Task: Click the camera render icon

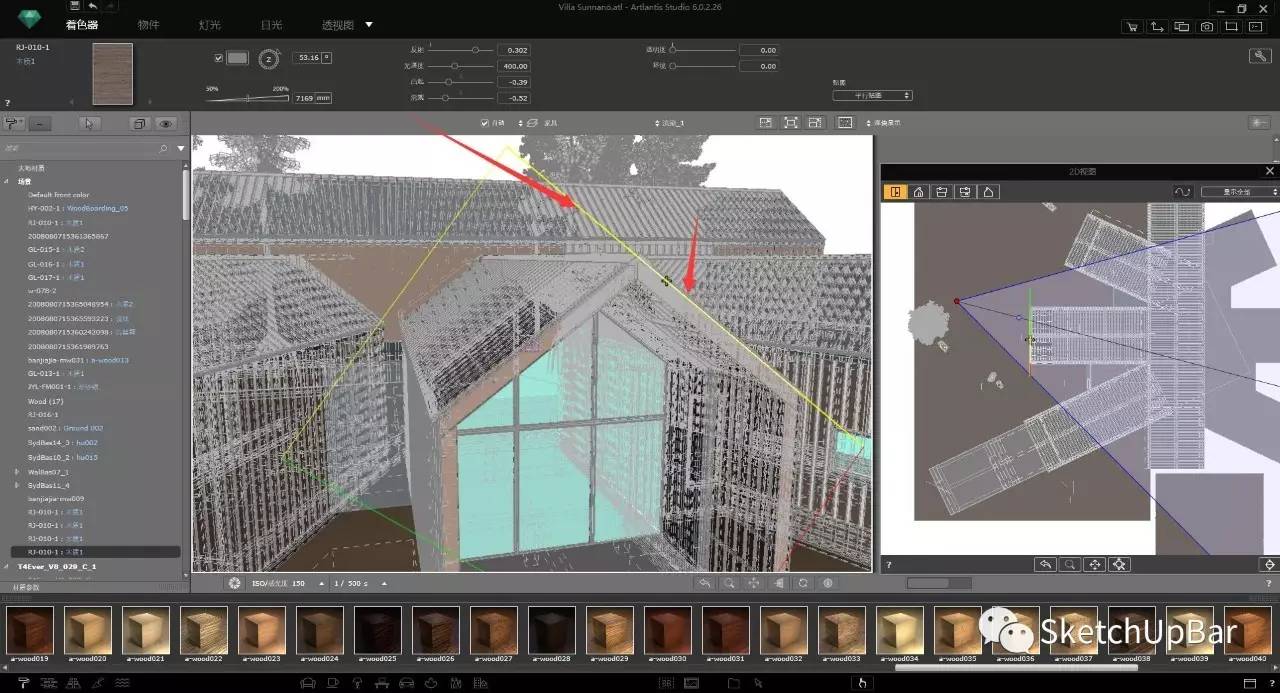Action: 1207,27
